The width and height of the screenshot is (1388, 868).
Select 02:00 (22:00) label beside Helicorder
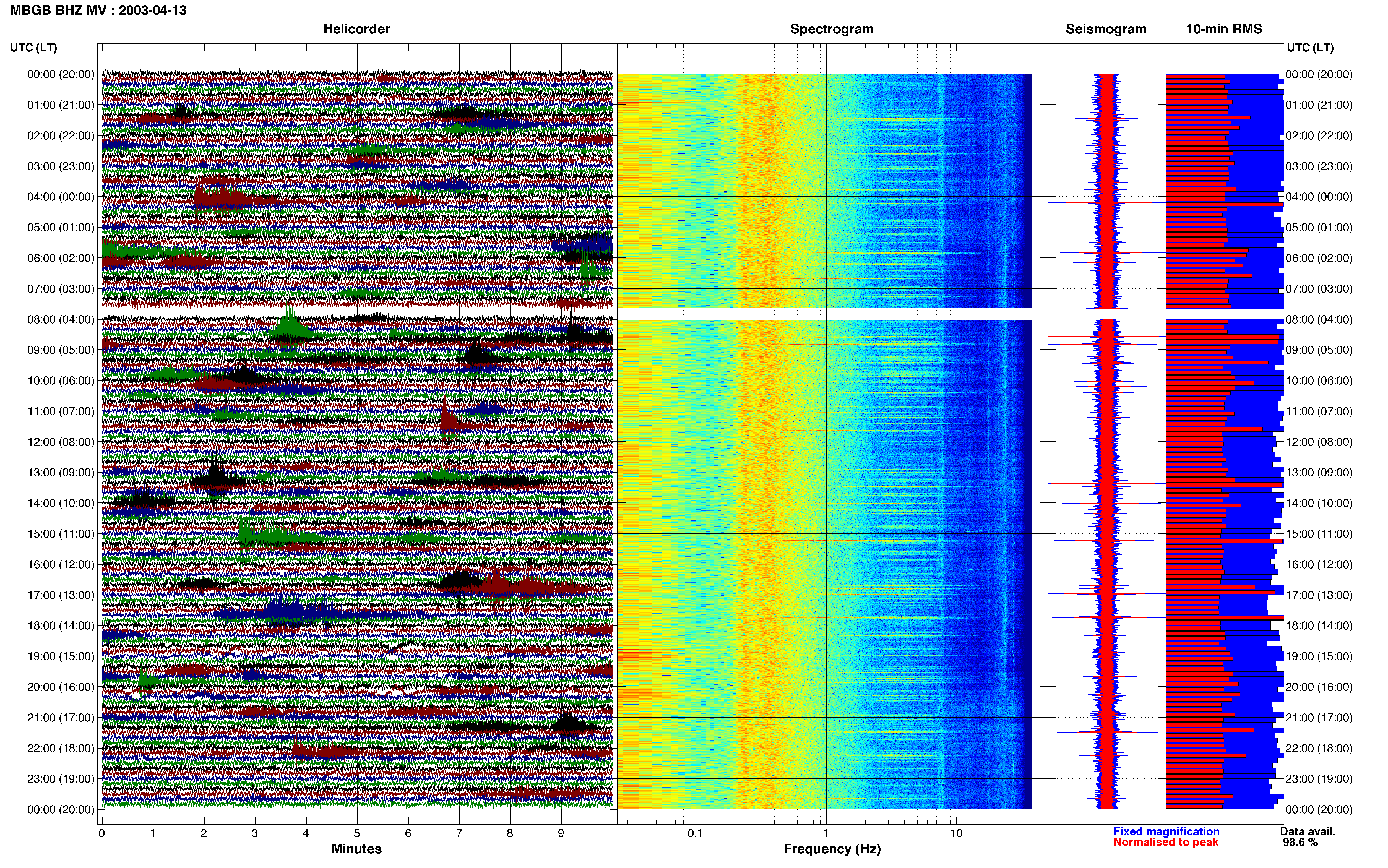click(x=61, y=135)
